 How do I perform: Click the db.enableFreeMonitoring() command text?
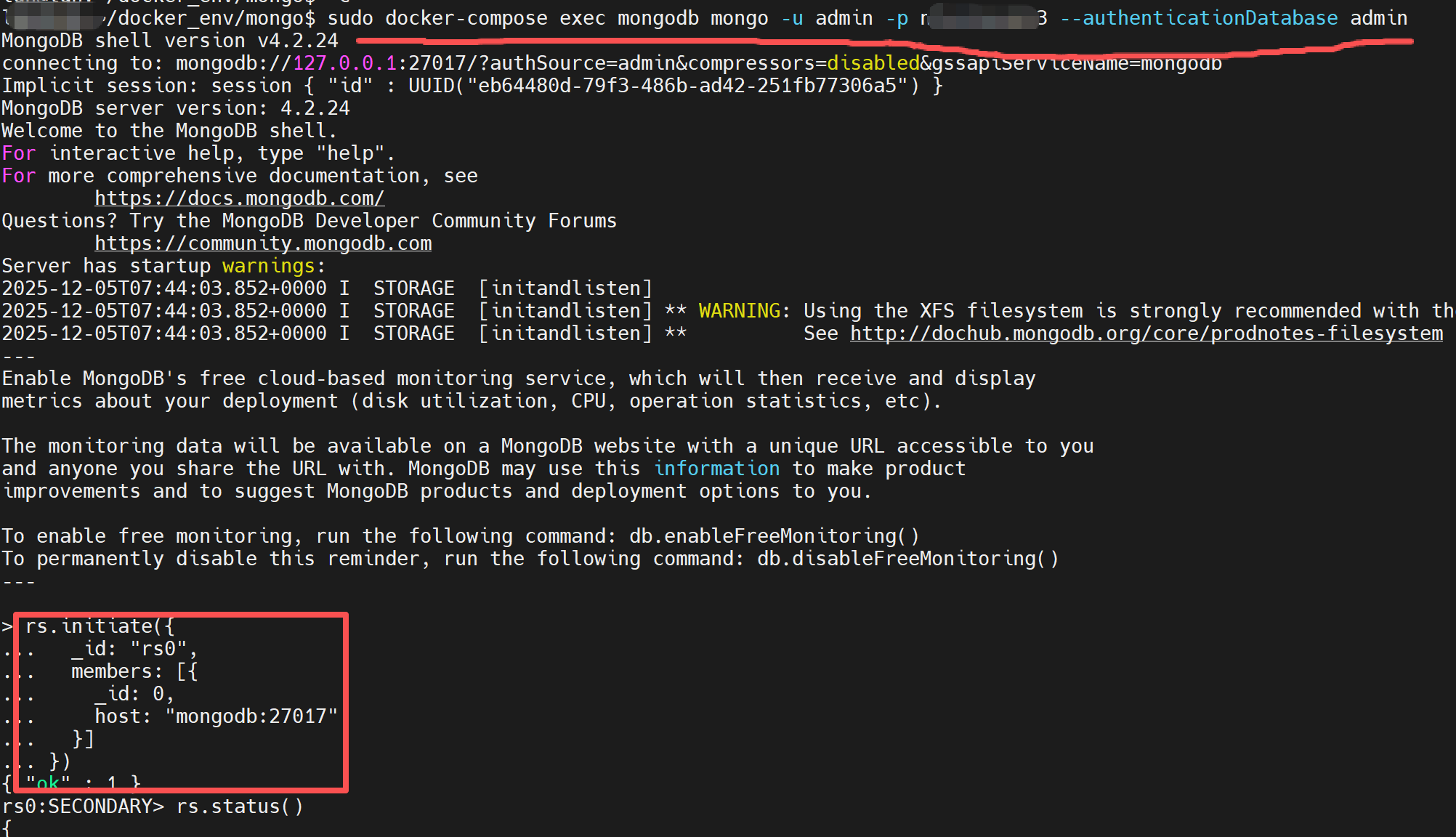774,536
